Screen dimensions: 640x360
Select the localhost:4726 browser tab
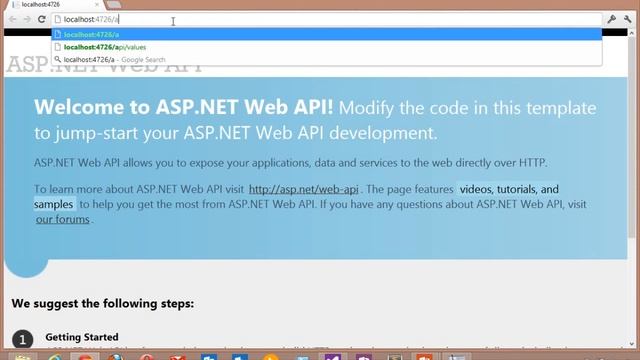coord(55,4)
